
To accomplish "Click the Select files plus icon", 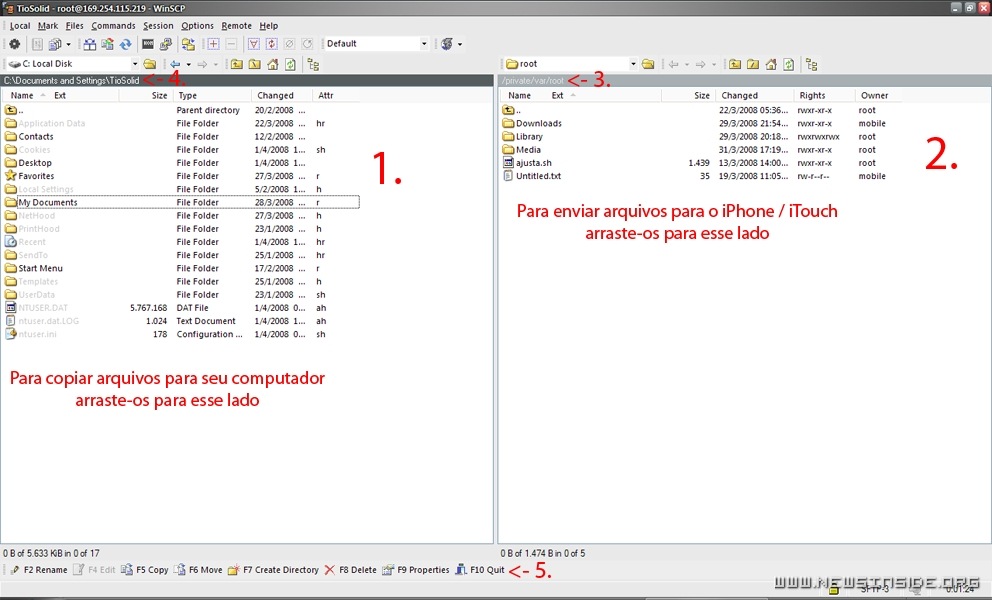I will pyautogui.click(x=213, y=44).
